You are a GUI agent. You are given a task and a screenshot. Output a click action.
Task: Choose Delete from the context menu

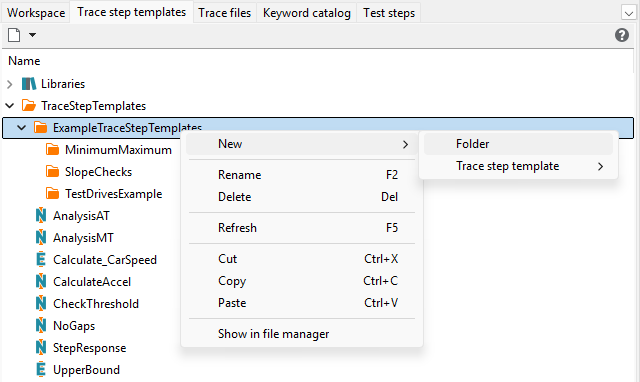pyautogui.click(x=302, y=197)
